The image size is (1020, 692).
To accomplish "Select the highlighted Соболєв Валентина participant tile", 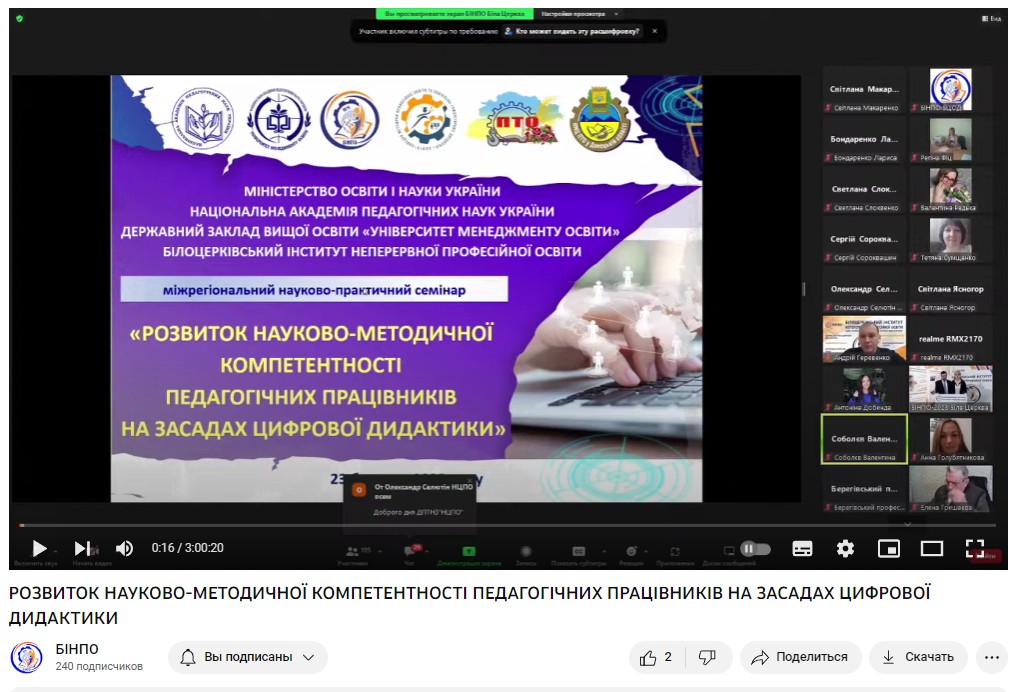I will pos(864,439).
